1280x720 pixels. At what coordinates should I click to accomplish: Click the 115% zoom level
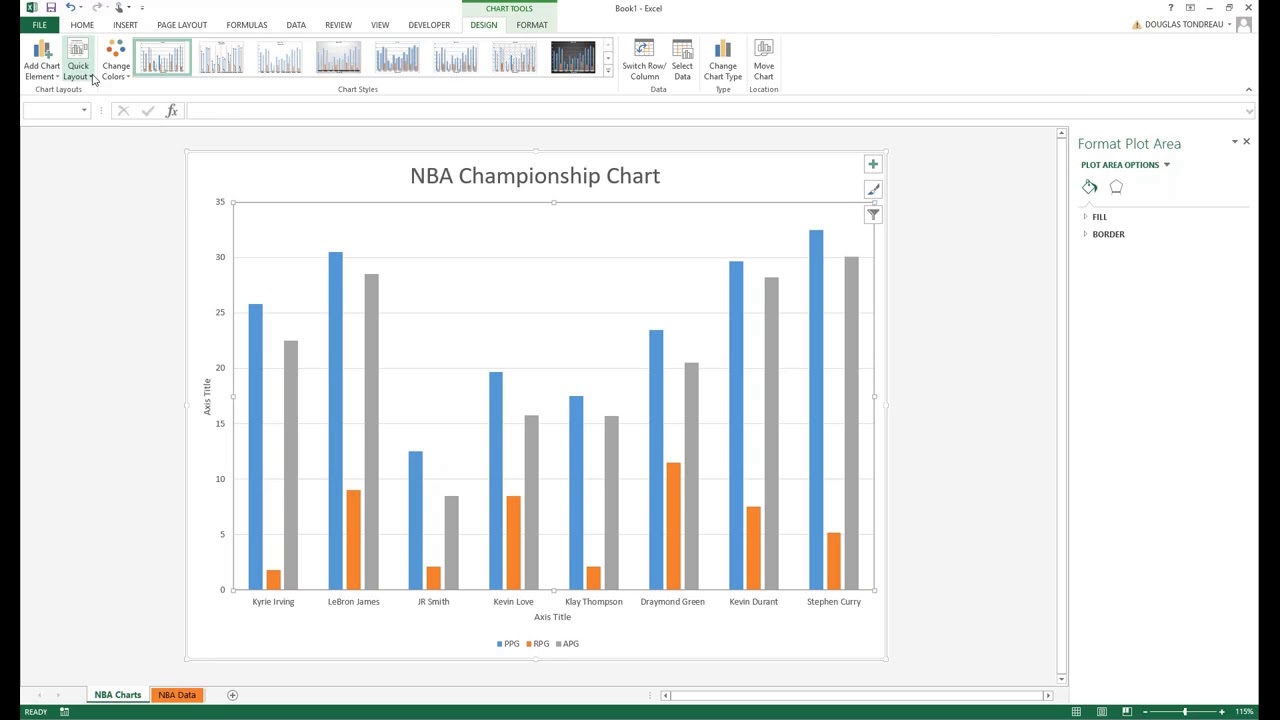pos(1243,712)
